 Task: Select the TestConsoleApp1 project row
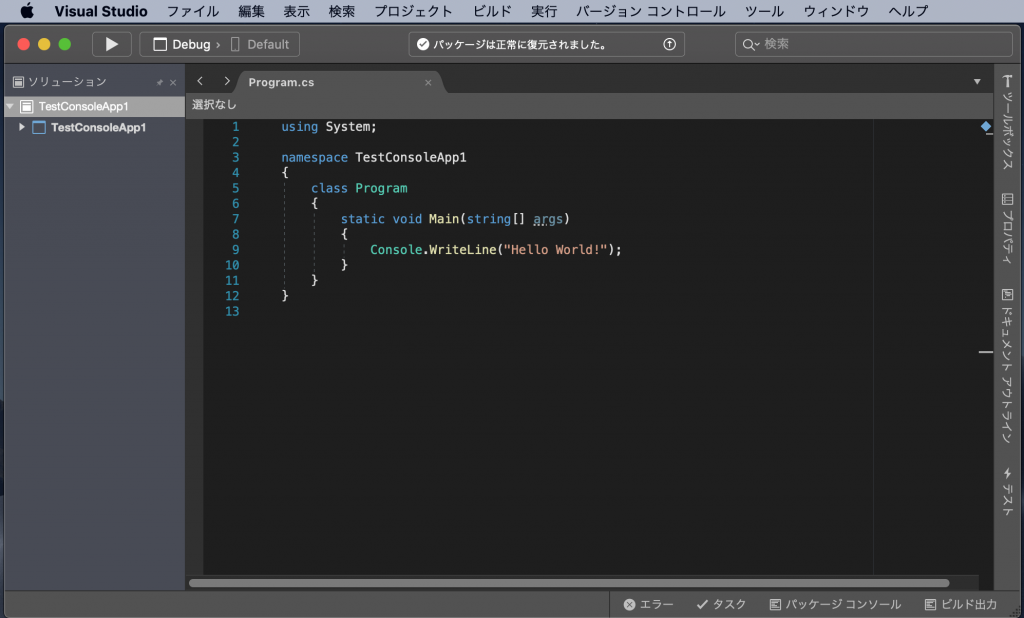coord(95,127)
